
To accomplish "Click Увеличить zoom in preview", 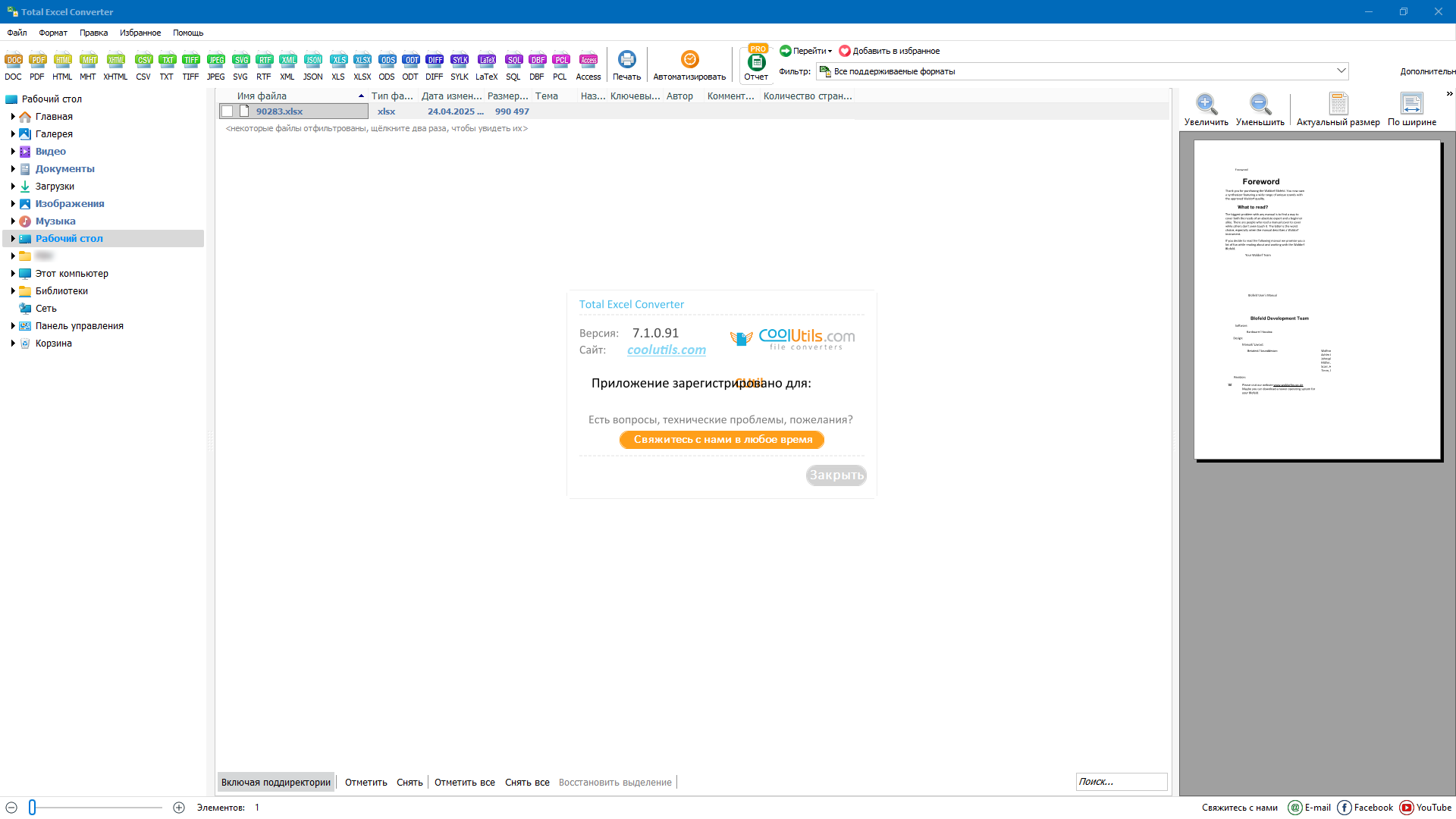I will click(x=1207, y=109).
